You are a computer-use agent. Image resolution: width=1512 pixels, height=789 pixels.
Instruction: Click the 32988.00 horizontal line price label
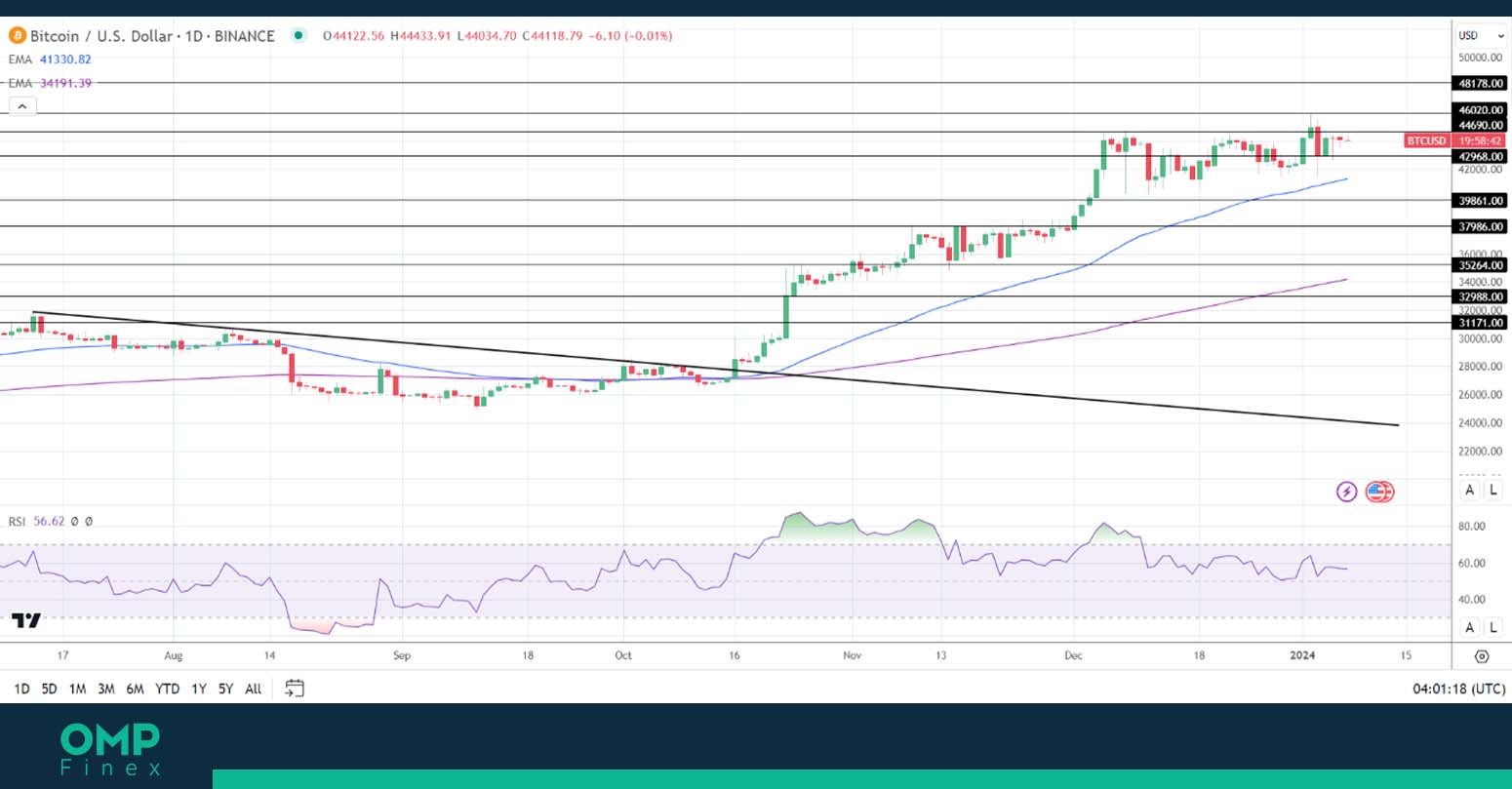(x=1481, y=297)
